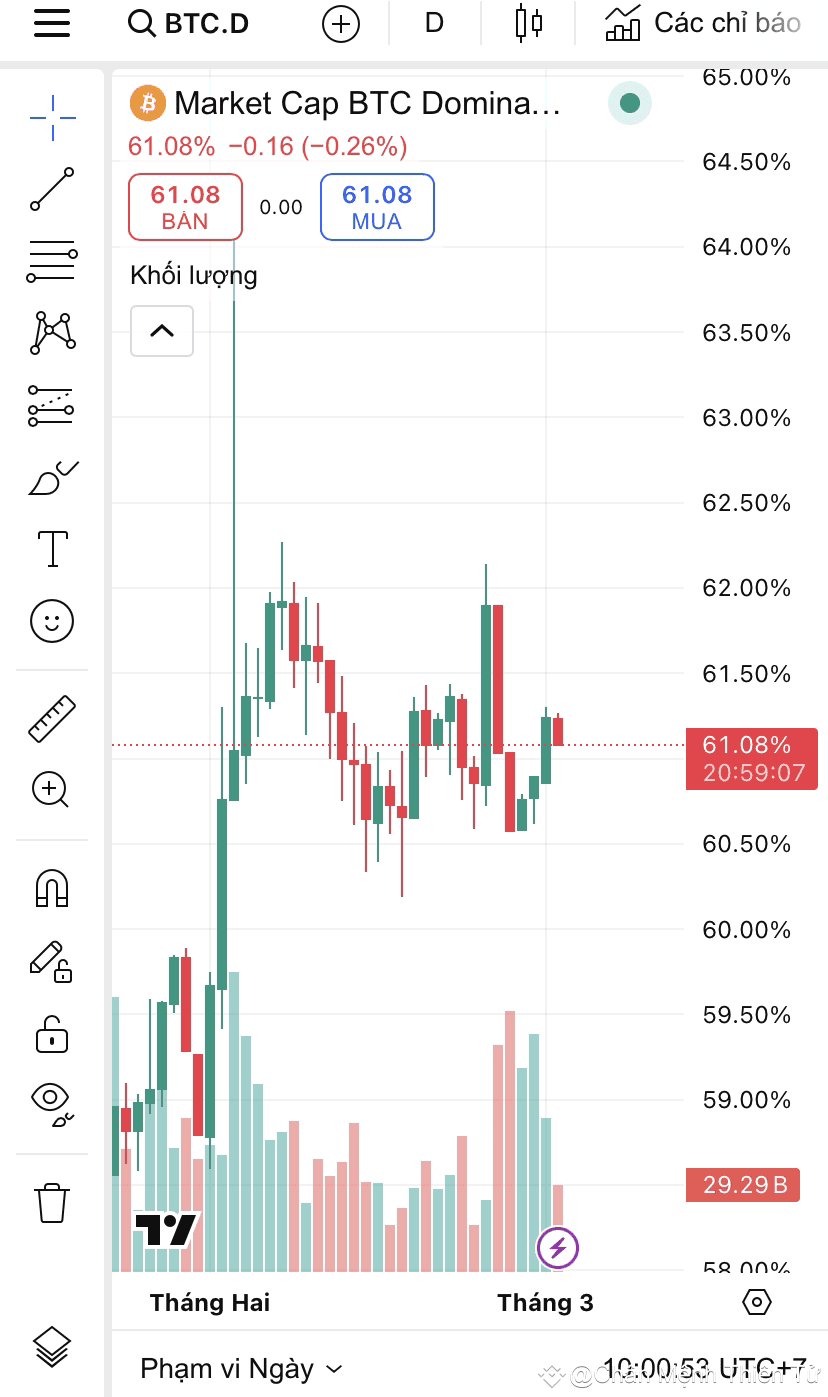Image resolution: width=828 pixels, height=1397 pixels.
Task: Enable magnet mode for drawings
Action: (52, 889)
